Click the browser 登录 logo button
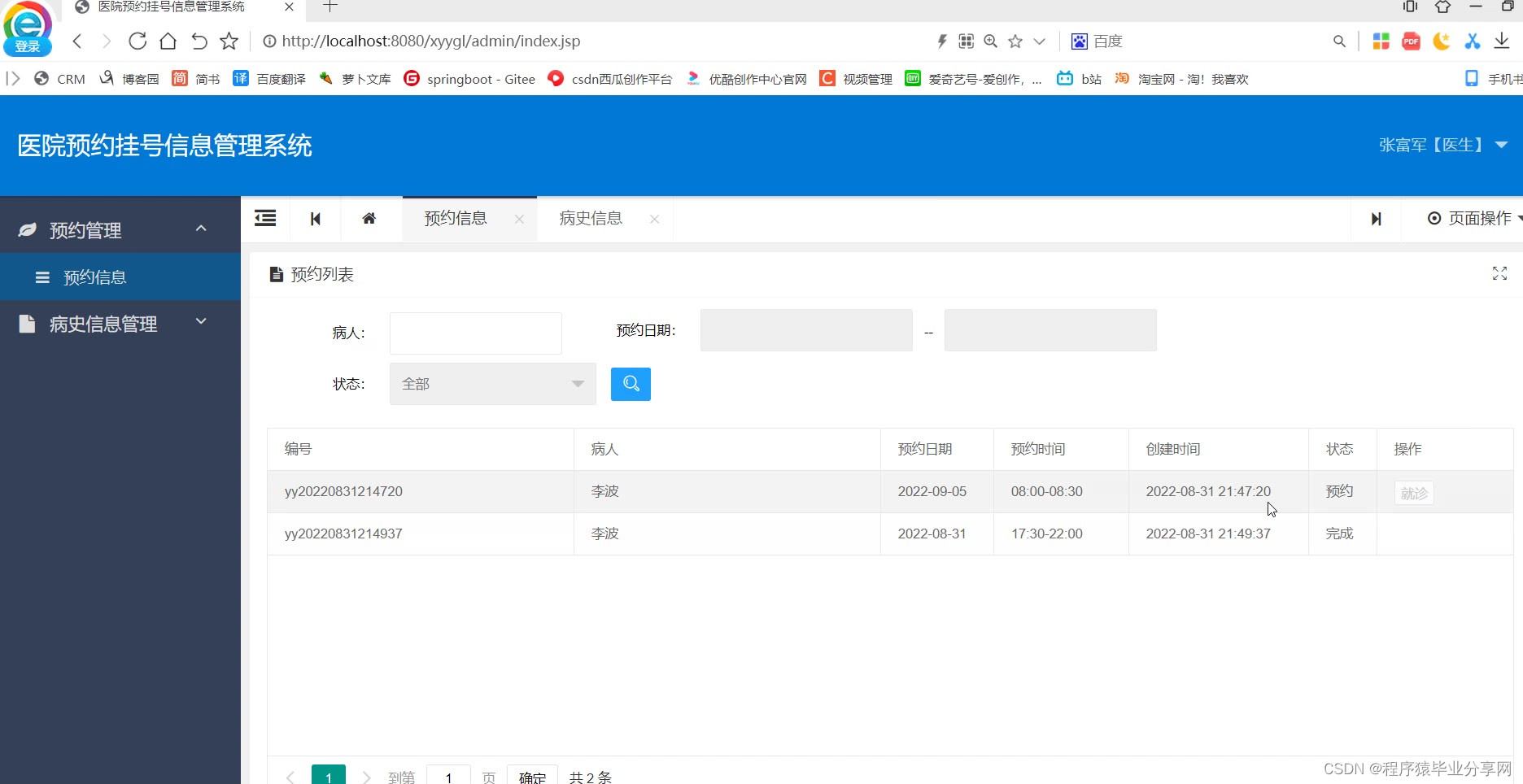Screen dimensions: 1523x784 coord(28,29)
